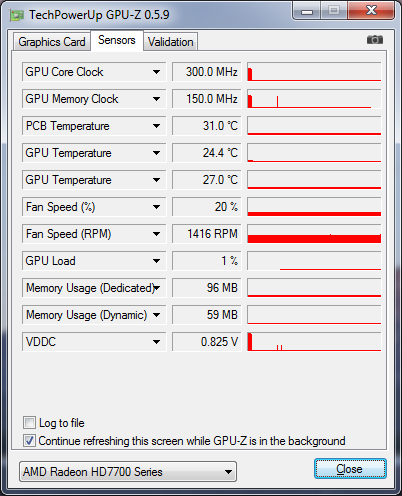Screen dimensions: 402x496
Task: Close the window with the red X
Action: [371, 11]
